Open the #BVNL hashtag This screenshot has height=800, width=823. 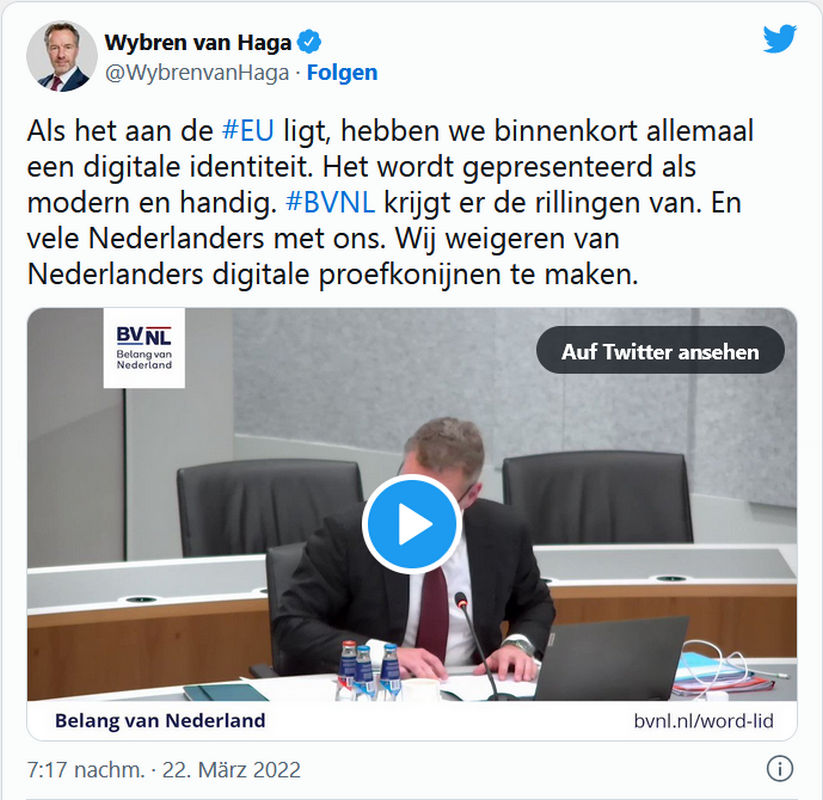(330, 203)
